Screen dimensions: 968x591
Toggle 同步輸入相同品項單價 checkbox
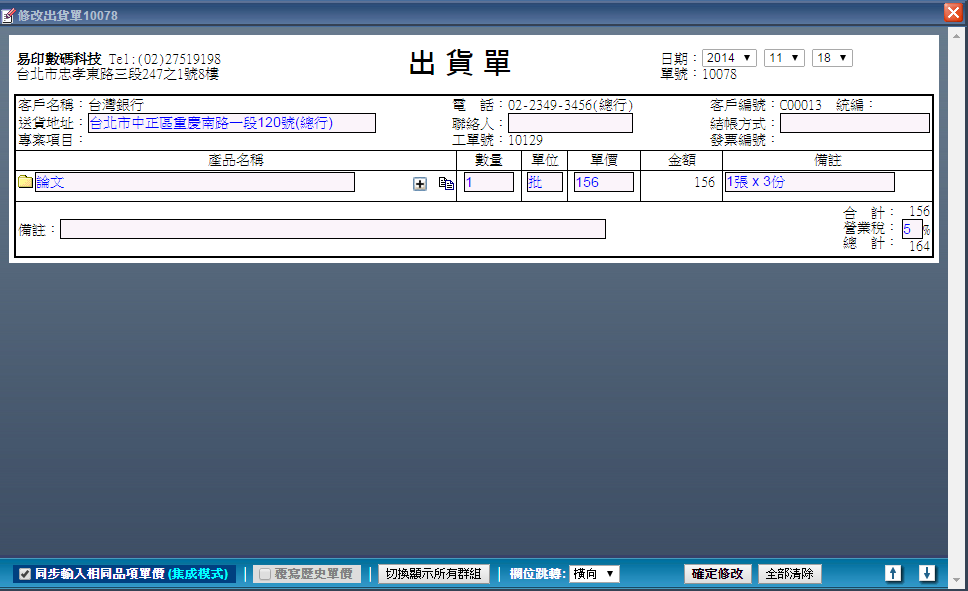25,574
